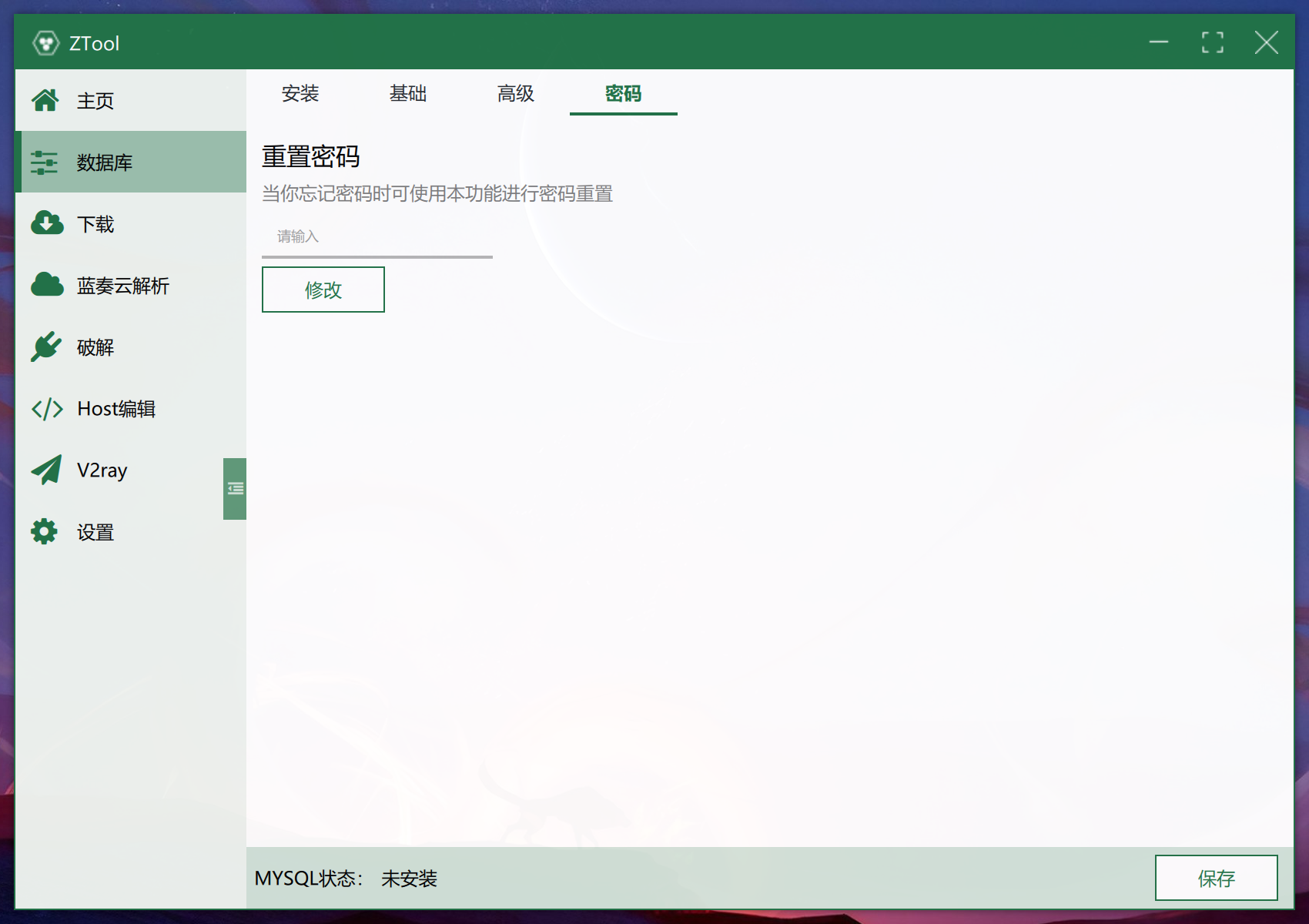This screenshot has width=1309, height=924.
Task: Switch to the 安装 tab
Action: tap(300, 93)
